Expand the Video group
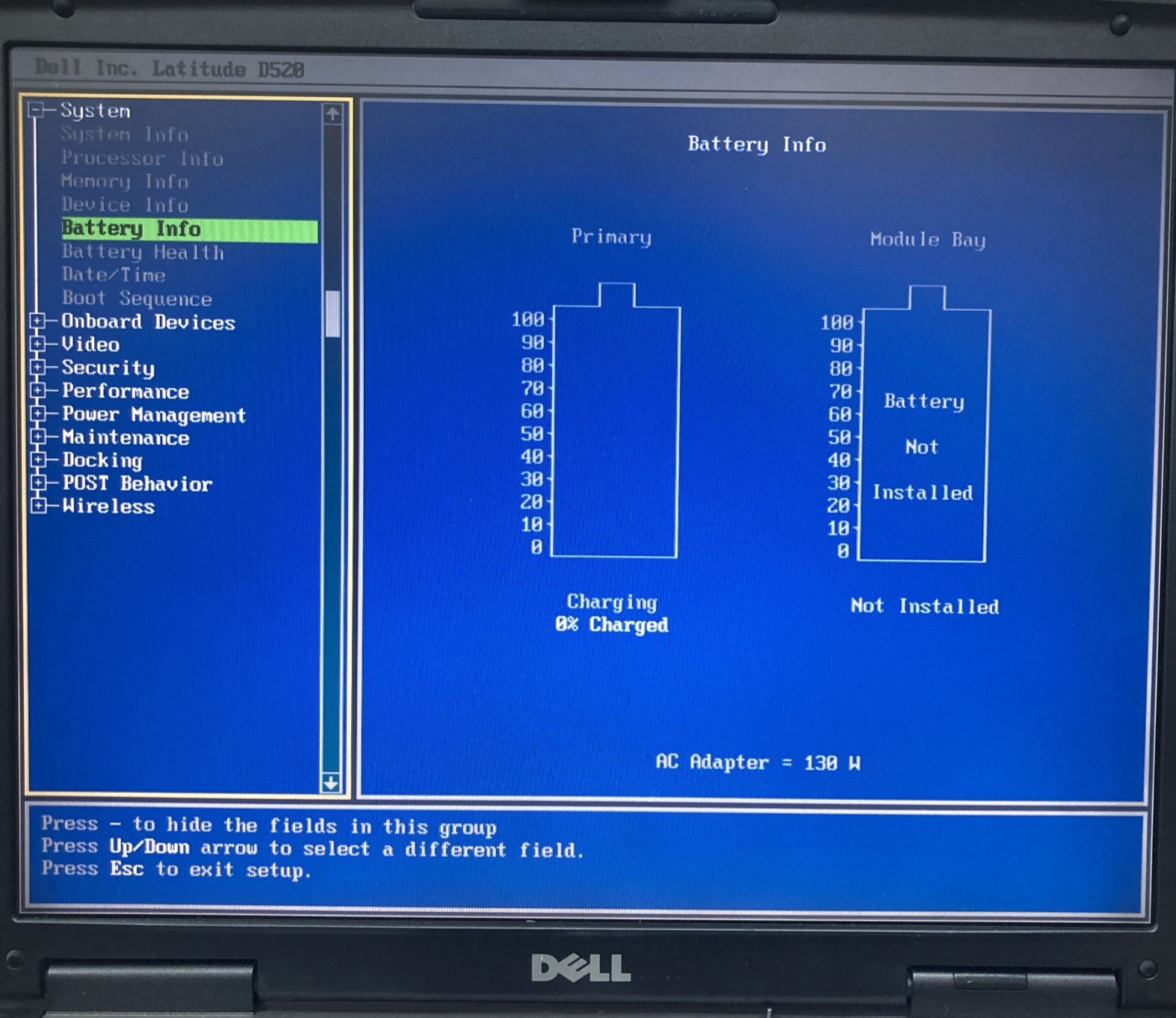 37,344
